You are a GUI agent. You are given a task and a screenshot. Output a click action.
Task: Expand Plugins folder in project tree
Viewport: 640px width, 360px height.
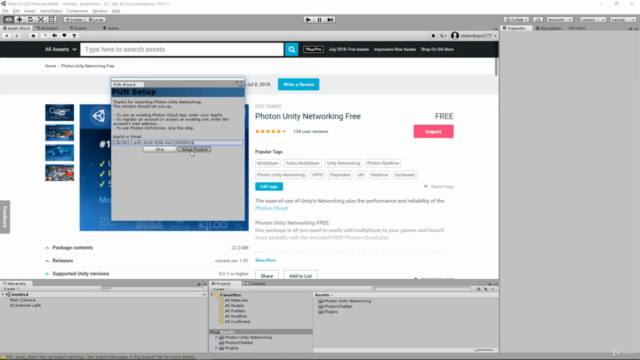tap(216, 348)
